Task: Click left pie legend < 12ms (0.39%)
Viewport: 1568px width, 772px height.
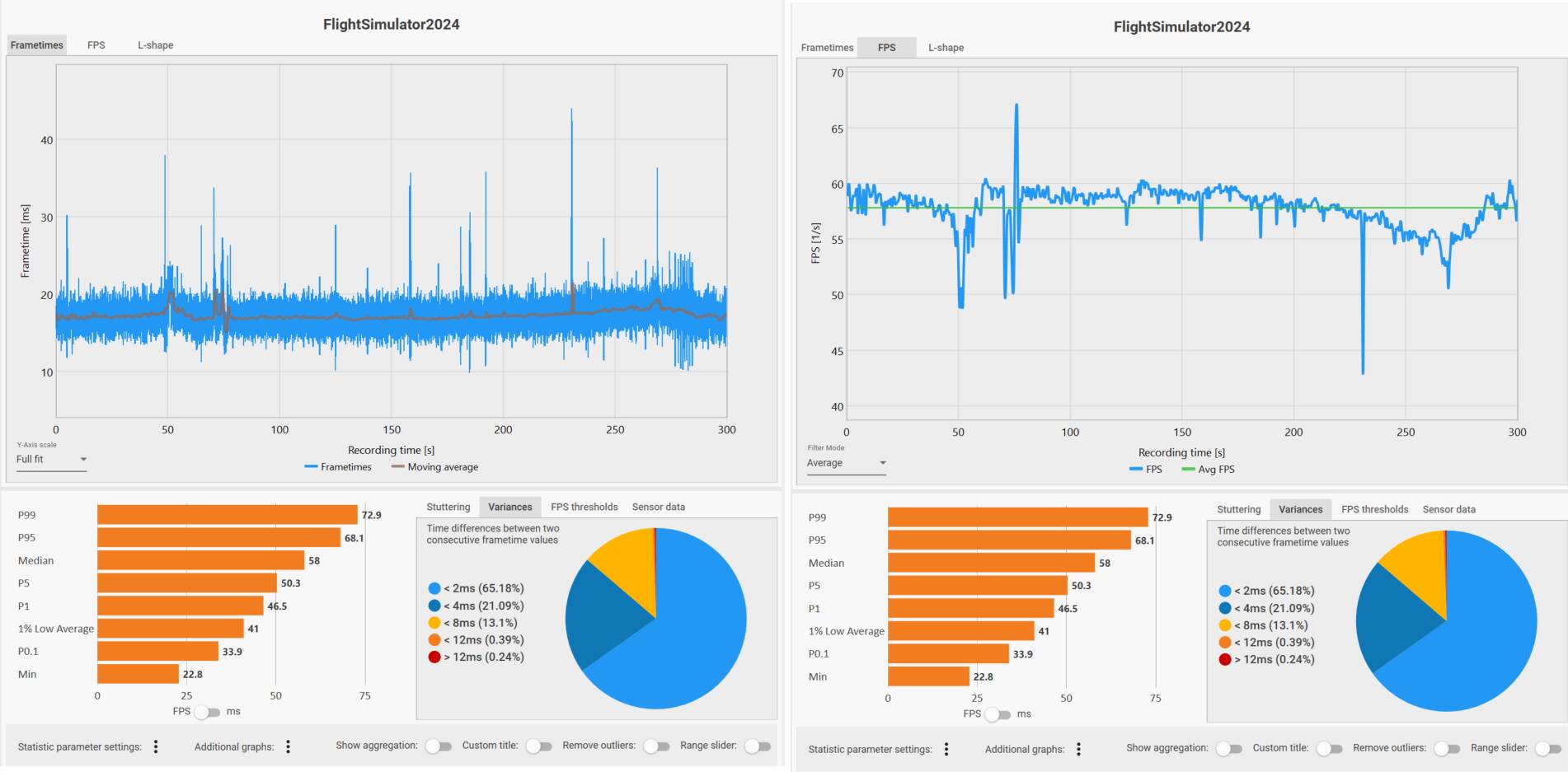Action: click(x=476, y=640)
